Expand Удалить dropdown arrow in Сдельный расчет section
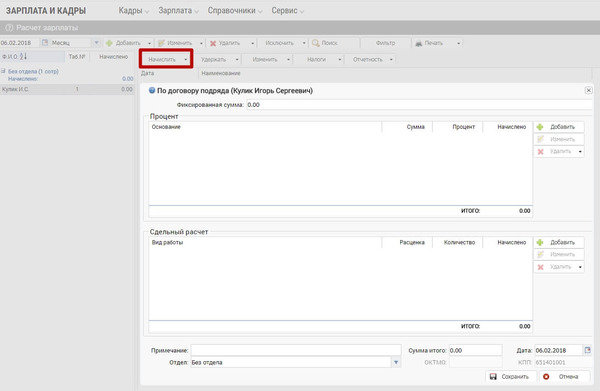Viewport: 600px width, 391px height. 580,267
